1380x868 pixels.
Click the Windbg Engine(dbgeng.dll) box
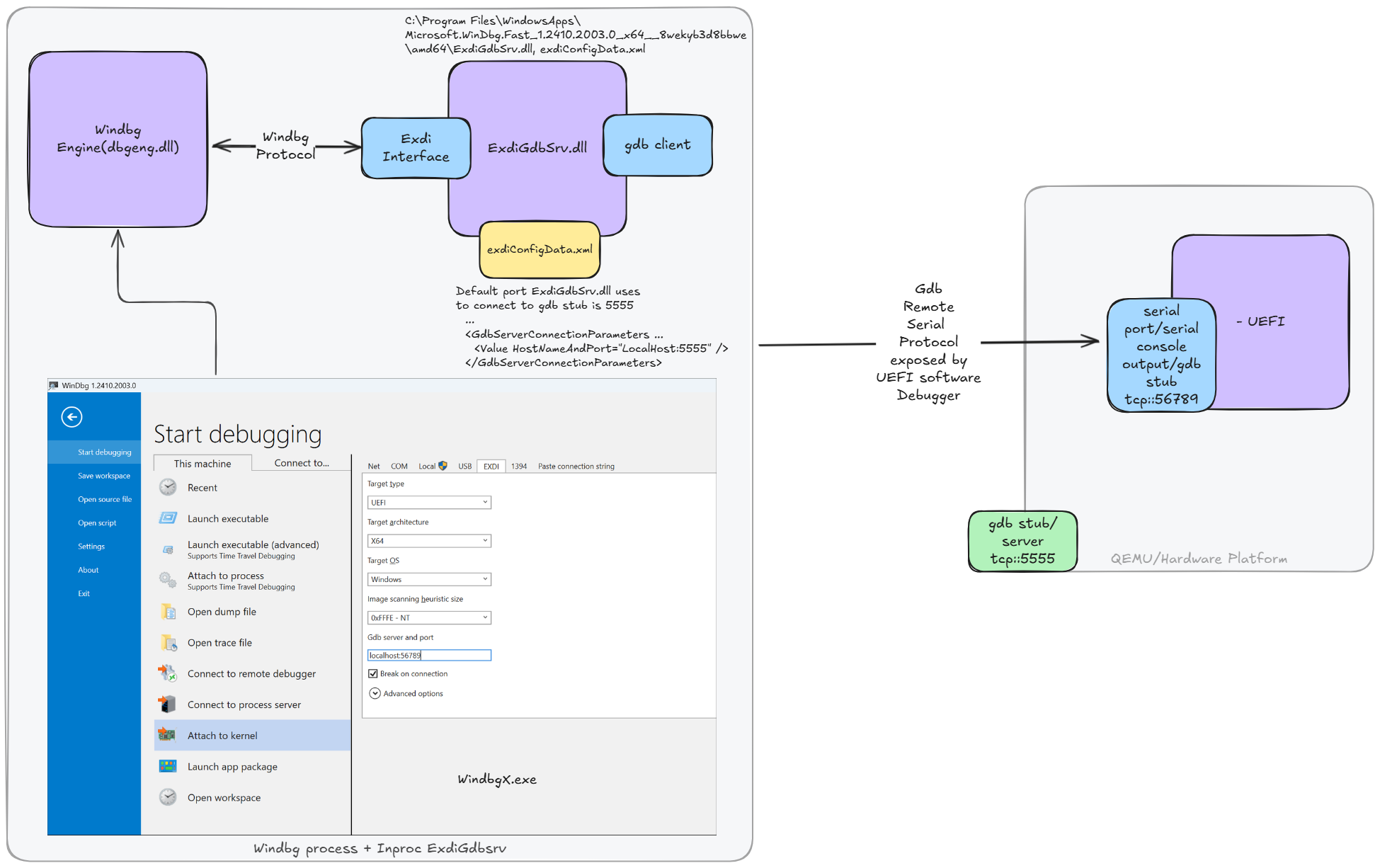click(118, 139)
